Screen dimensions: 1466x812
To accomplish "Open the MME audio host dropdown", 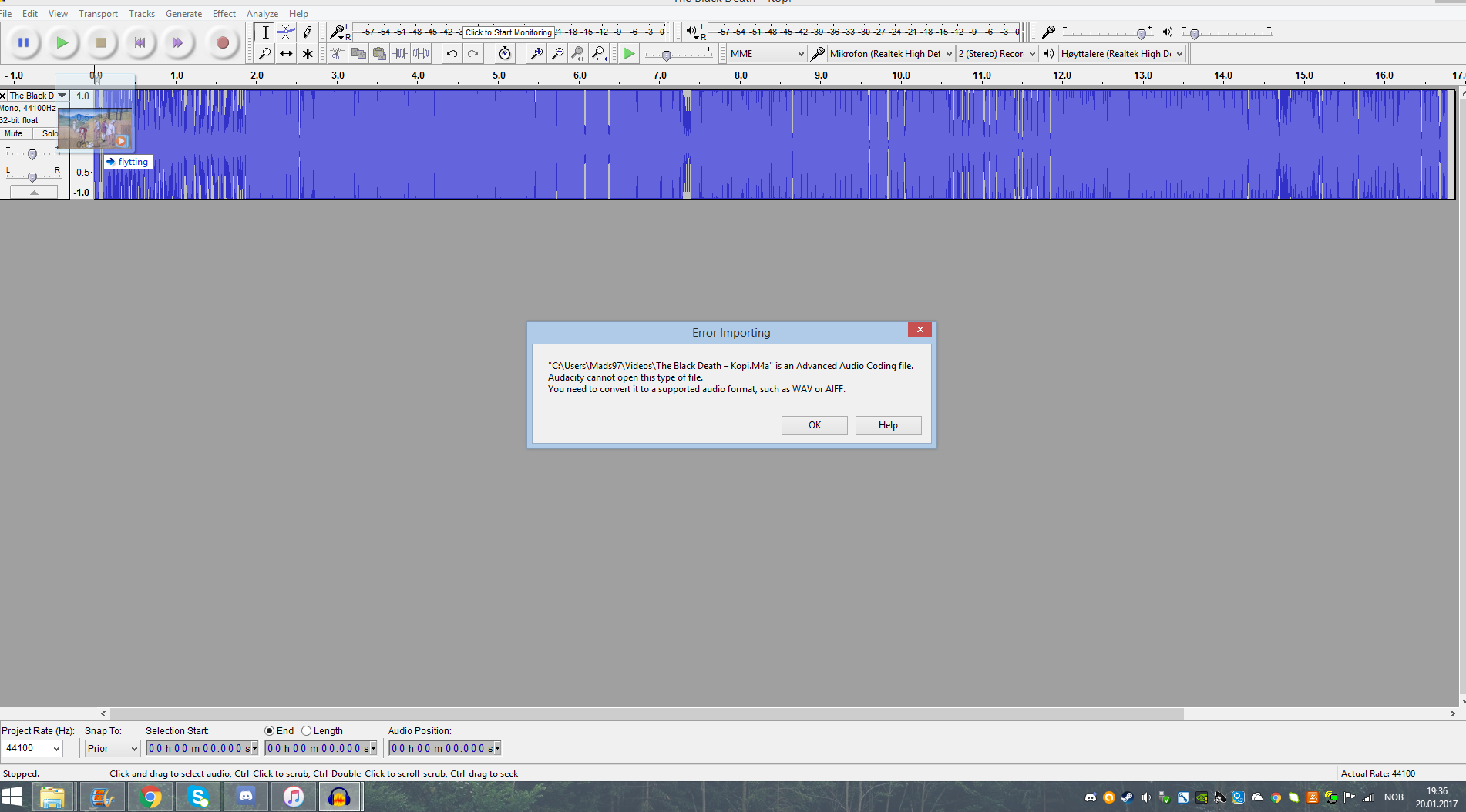I will point(768,54).
